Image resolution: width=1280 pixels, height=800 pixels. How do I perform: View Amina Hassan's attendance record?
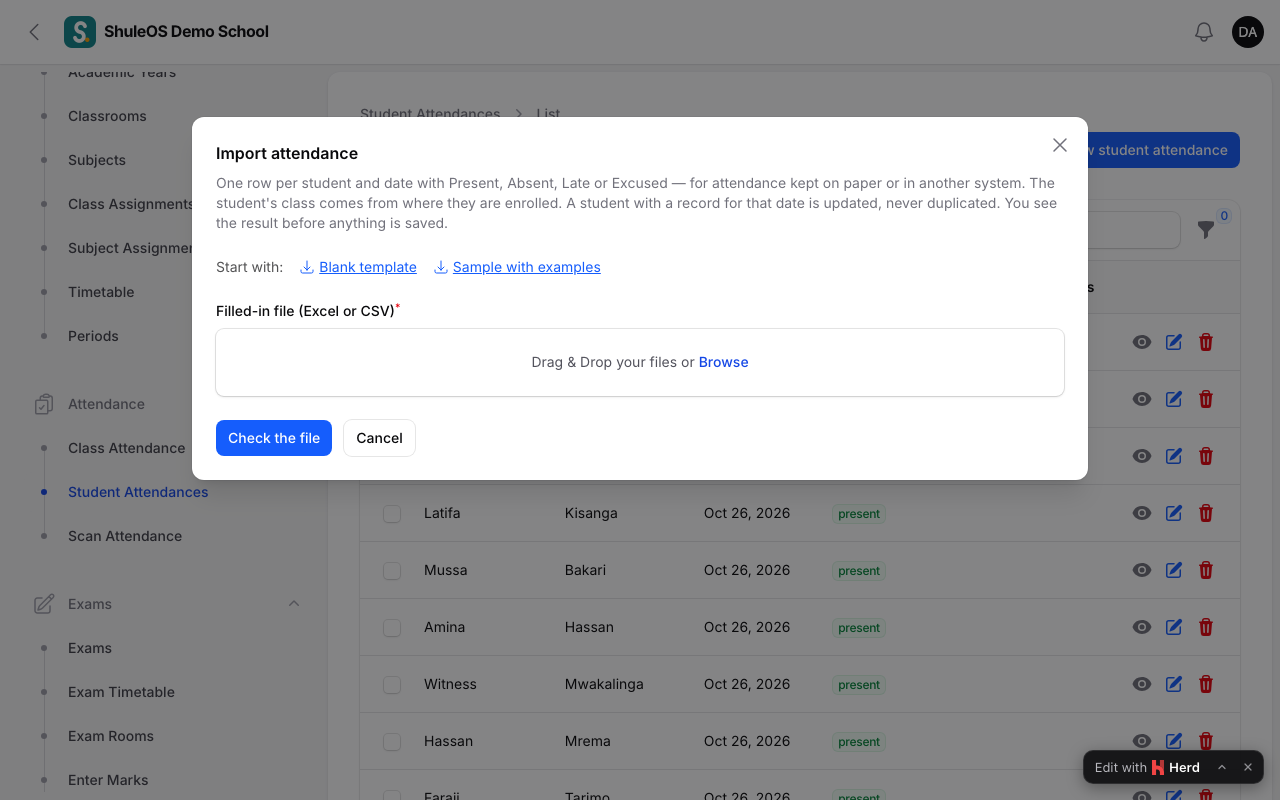coord(1142,627)
